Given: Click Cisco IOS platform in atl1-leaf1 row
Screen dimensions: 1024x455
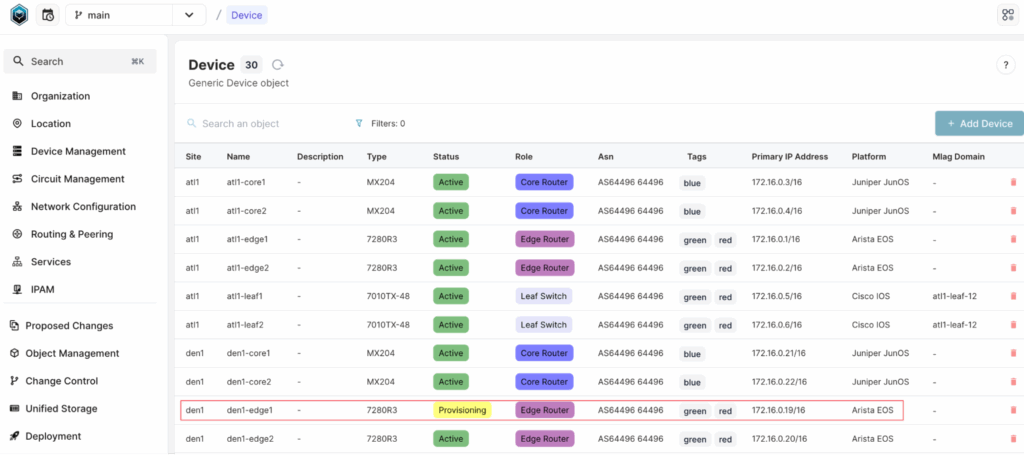Looking at the screenshot, I should pyautogui.click(x=871, y=296).
